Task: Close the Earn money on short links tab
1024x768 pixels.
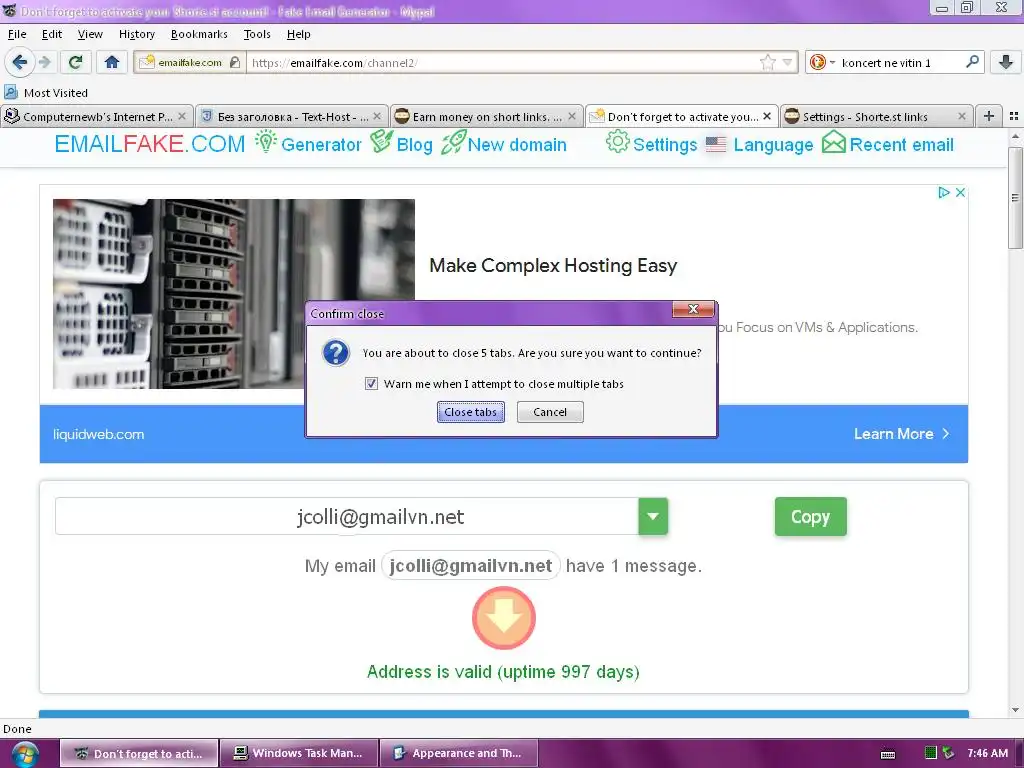Action: pyautogui.click(x=572, y=116)
